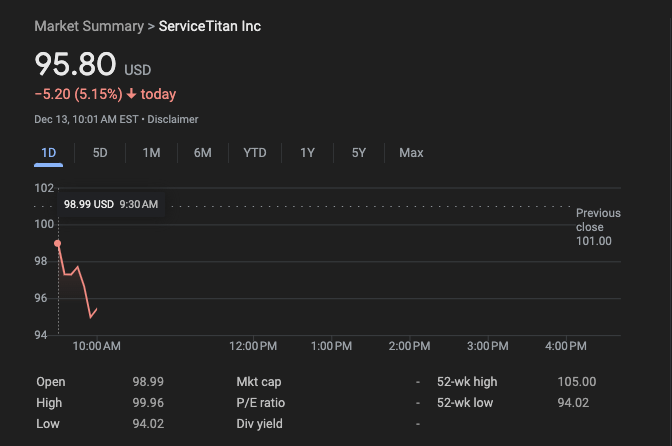Switch to the 5D chart tab
Screen dimensions: 672x446
coord(100,153)
